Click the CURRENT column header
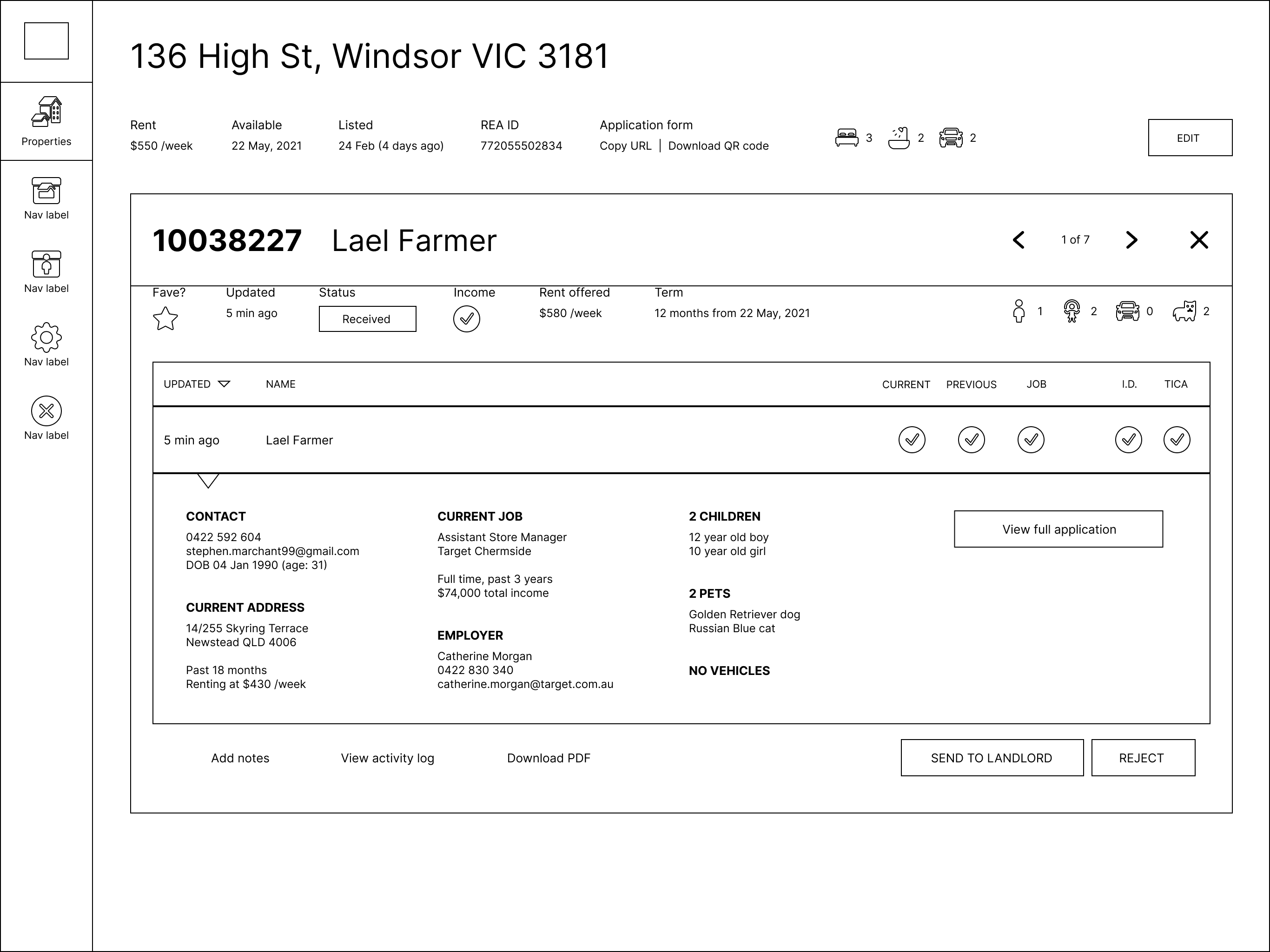 click(x=906, y=384)
